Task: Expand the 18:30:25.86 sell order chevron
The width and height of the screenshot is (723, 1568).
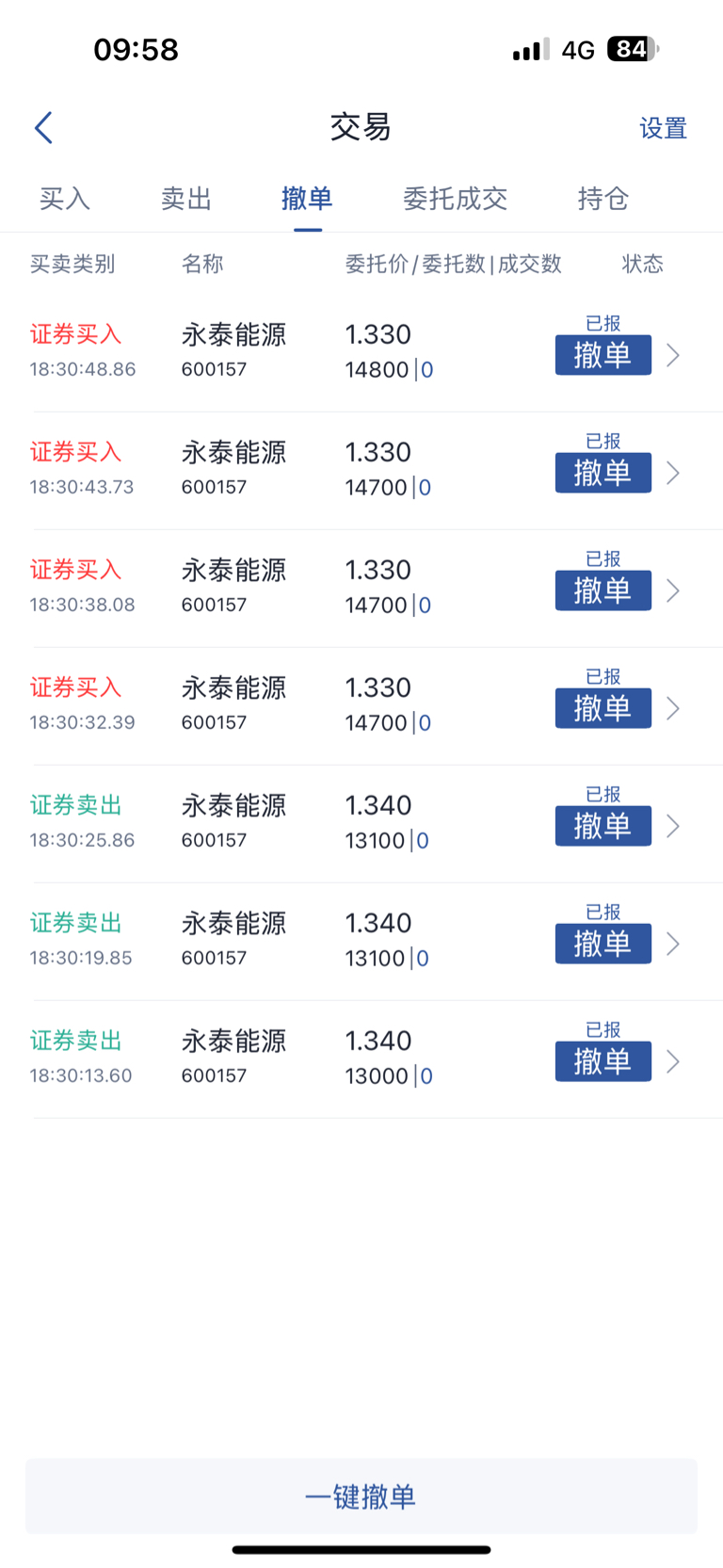Action: [x=673, y=826]
